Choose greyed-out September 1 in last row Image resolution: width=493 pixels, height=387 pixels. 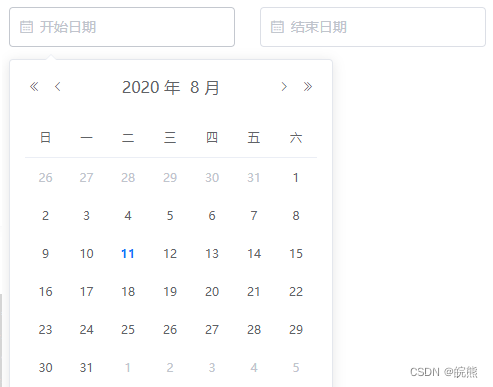point(128,368)
